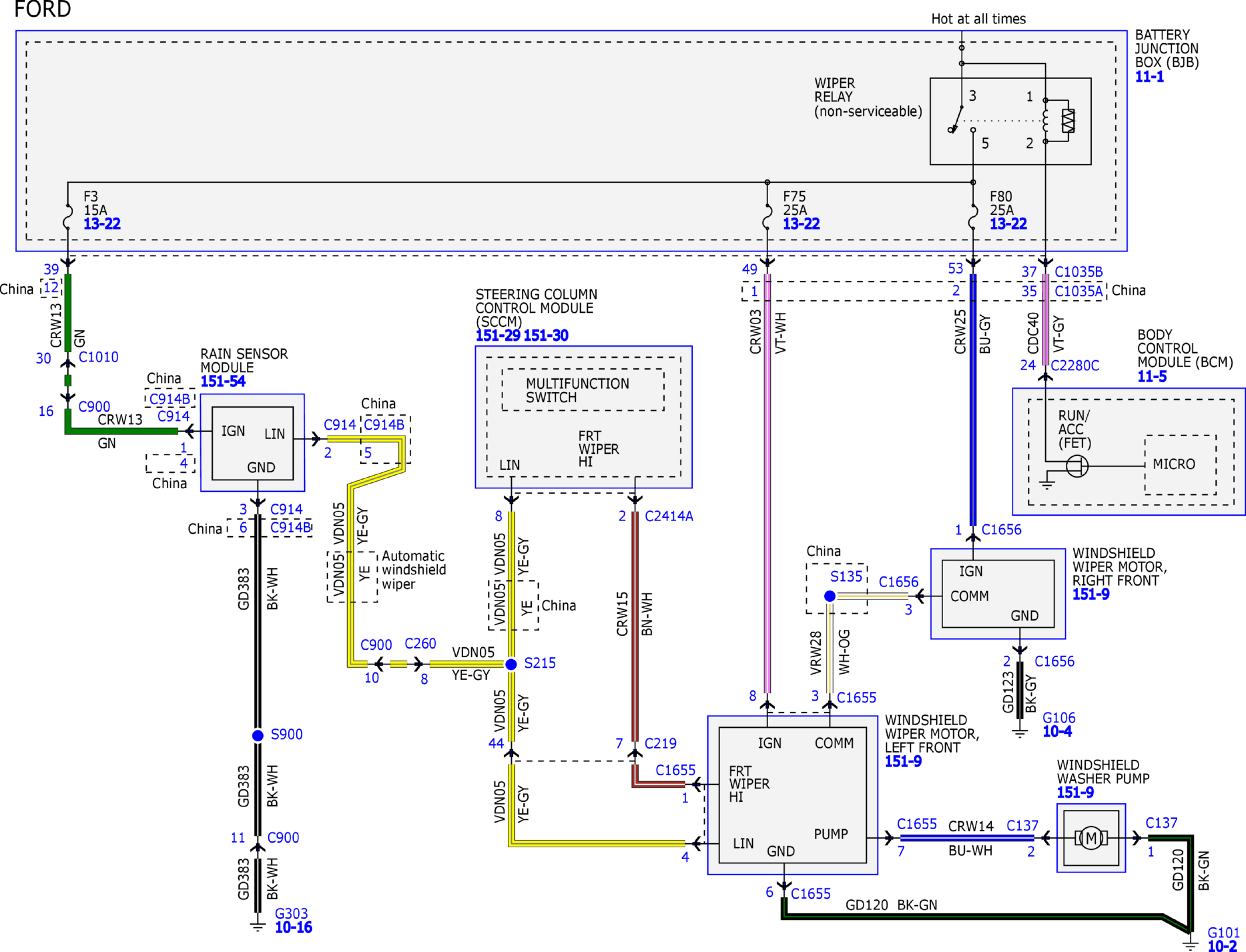Click the F3 15A fuse symbol
This screenshot has height=952, width=1246.
coord(68,216)
